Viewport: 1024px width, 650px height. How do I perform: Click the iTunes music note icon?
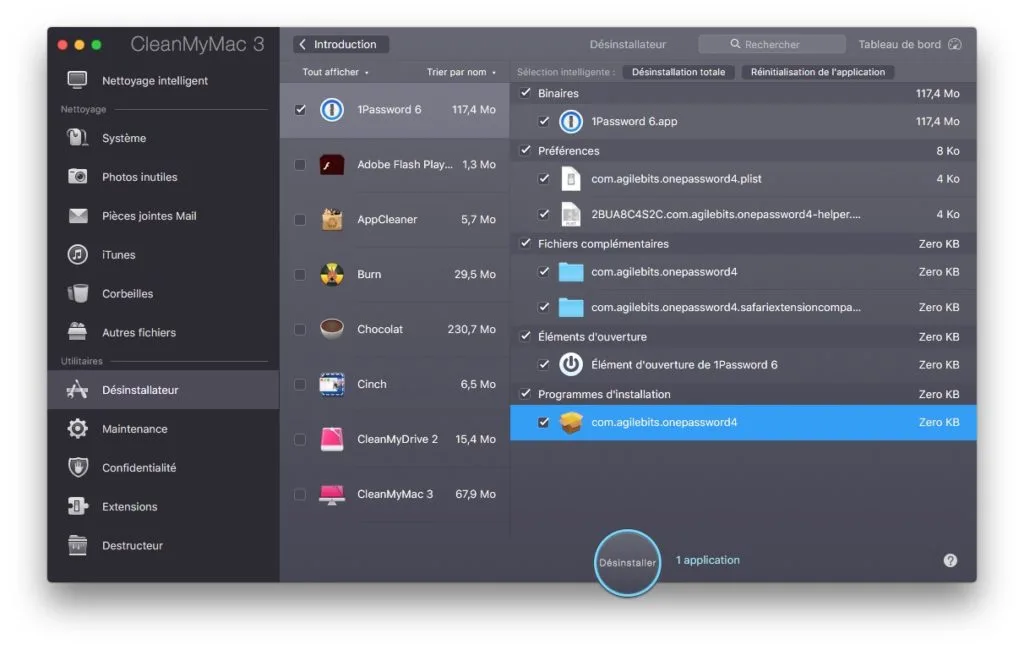pyautogui.click(x=77, y=254)
